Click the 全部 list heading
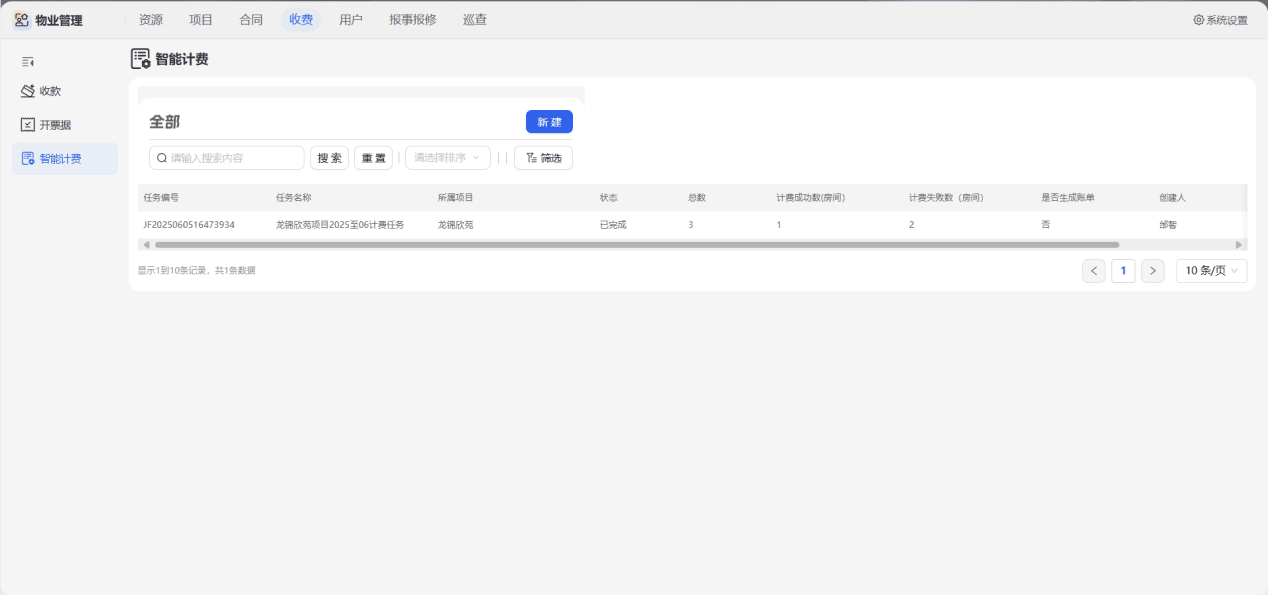Screen dimensions: 1268x595 [x=165, y=122]
